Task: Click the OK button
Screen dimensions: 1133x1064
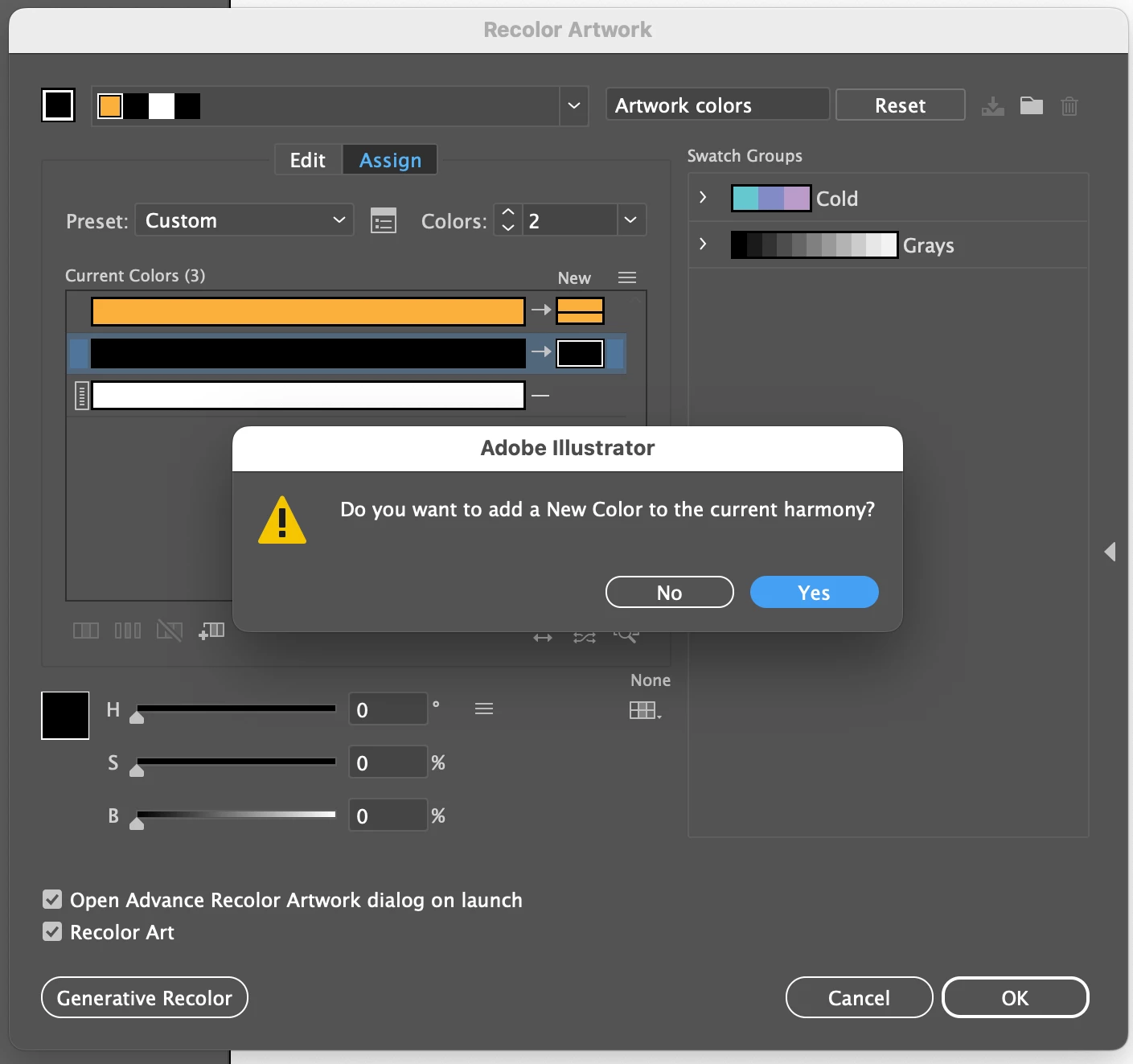Action: tap(1015, 997)
